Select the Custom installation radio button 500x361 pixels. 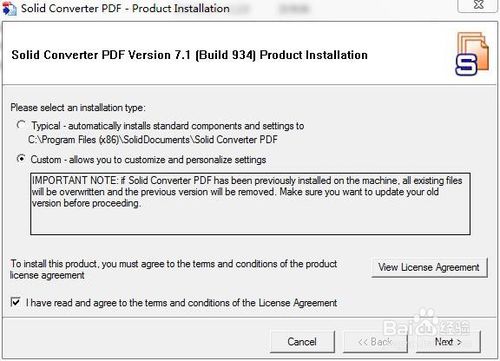click(21, 159)
